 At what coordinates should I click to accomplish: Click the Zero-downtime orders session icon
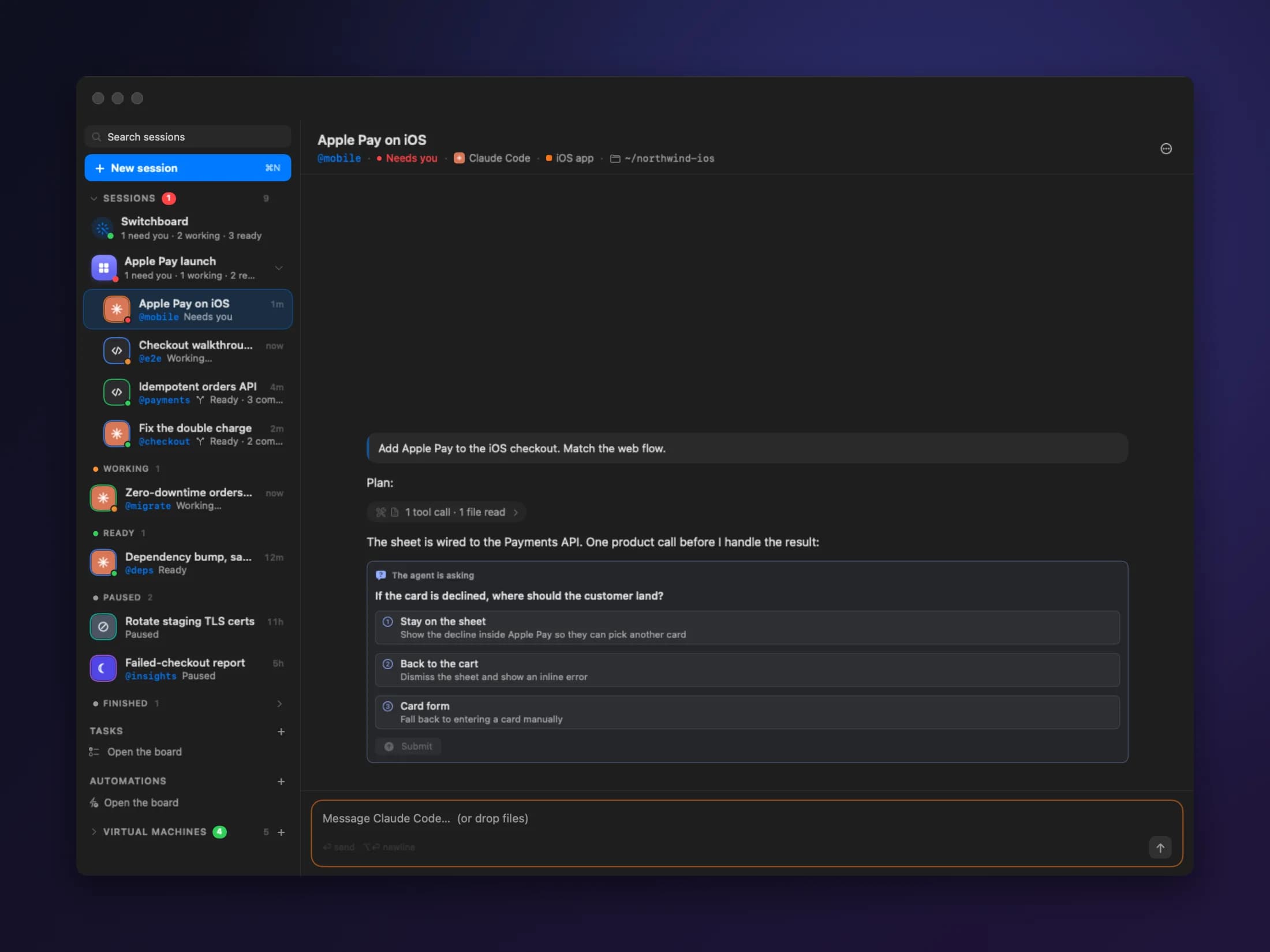103,498
